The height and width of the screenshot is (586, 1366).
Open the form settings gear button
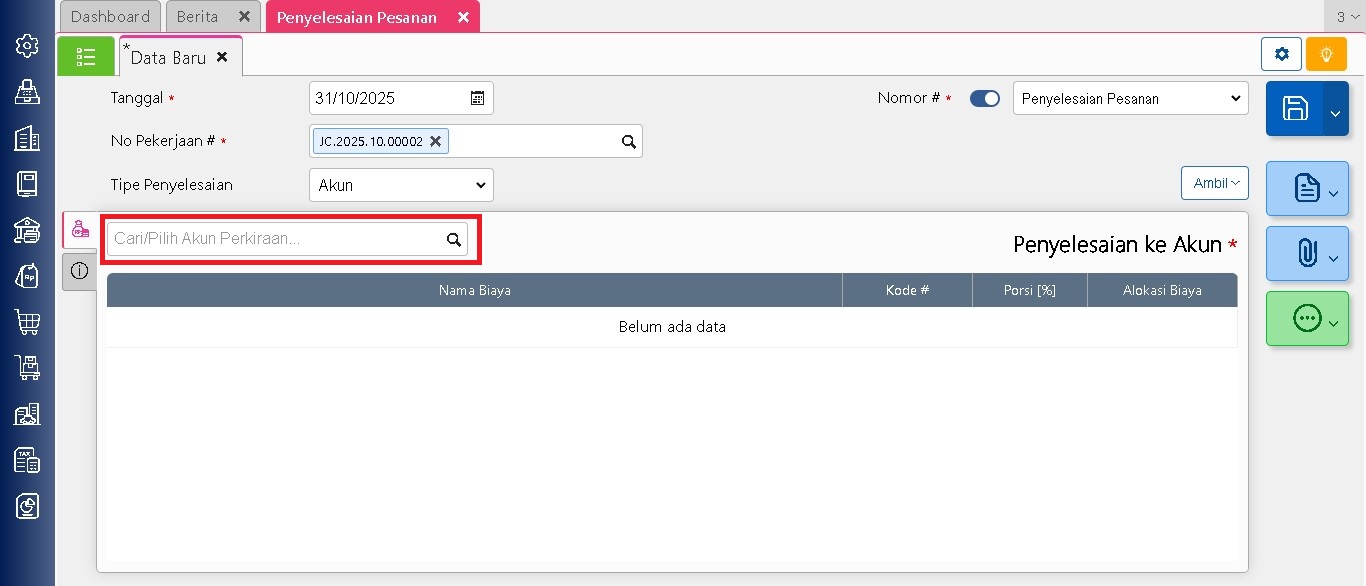pyautogui.click(x=1282, y=54)
